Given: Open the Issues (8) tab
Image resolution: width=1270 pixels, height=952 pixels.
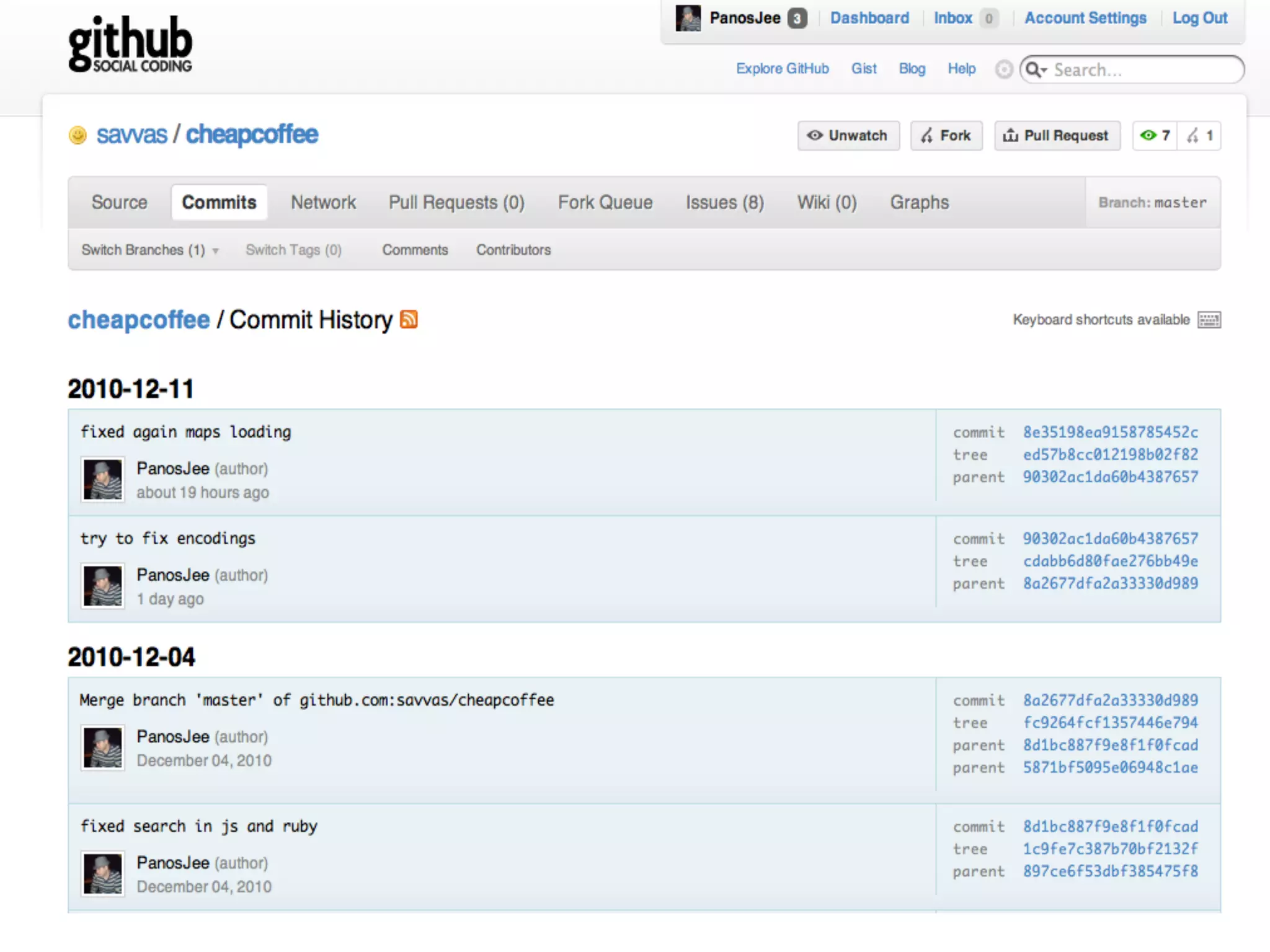Looking at the screenshot, I should tap(724, 202).
